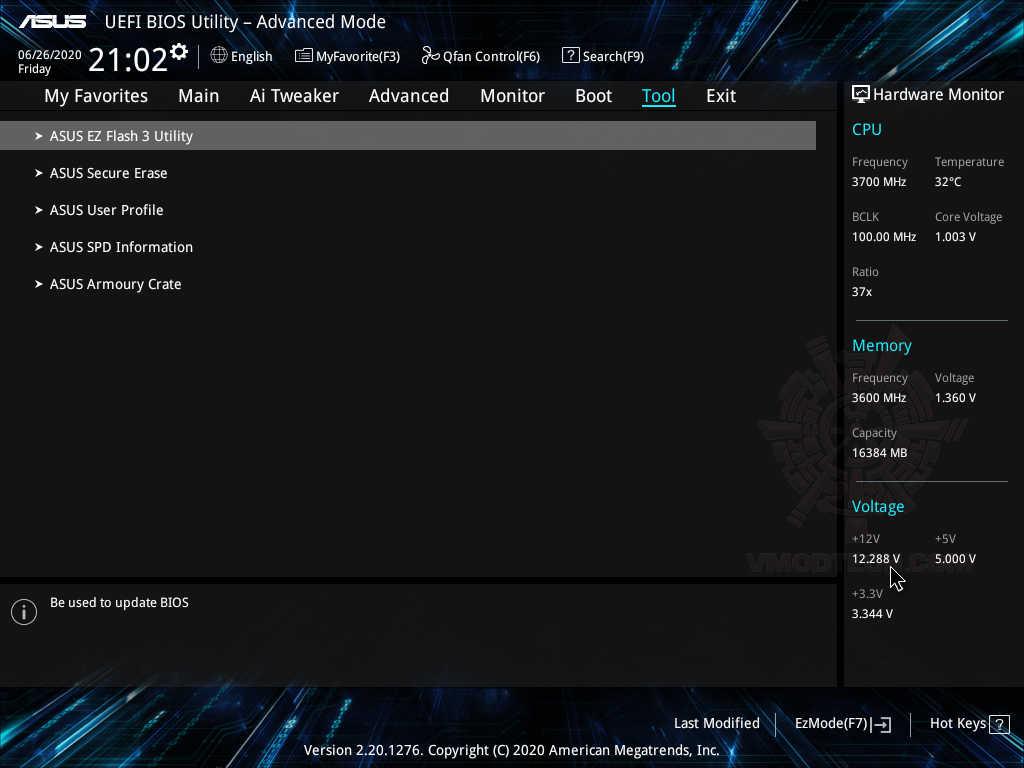Screen dimensions: 1024x768
Task: Click CPU temperature value 32°C
Action: (948, 182)
